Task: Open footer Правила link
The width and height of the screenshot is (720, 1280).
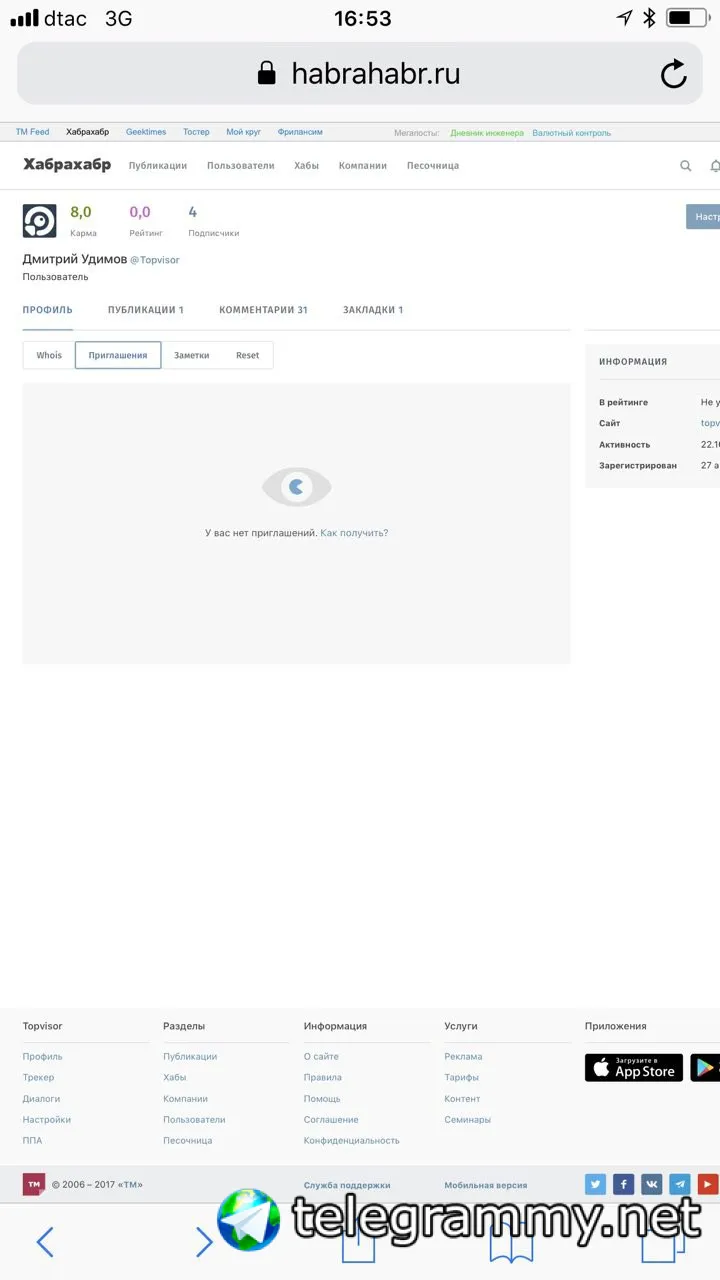Action: tap(323, 1078)
